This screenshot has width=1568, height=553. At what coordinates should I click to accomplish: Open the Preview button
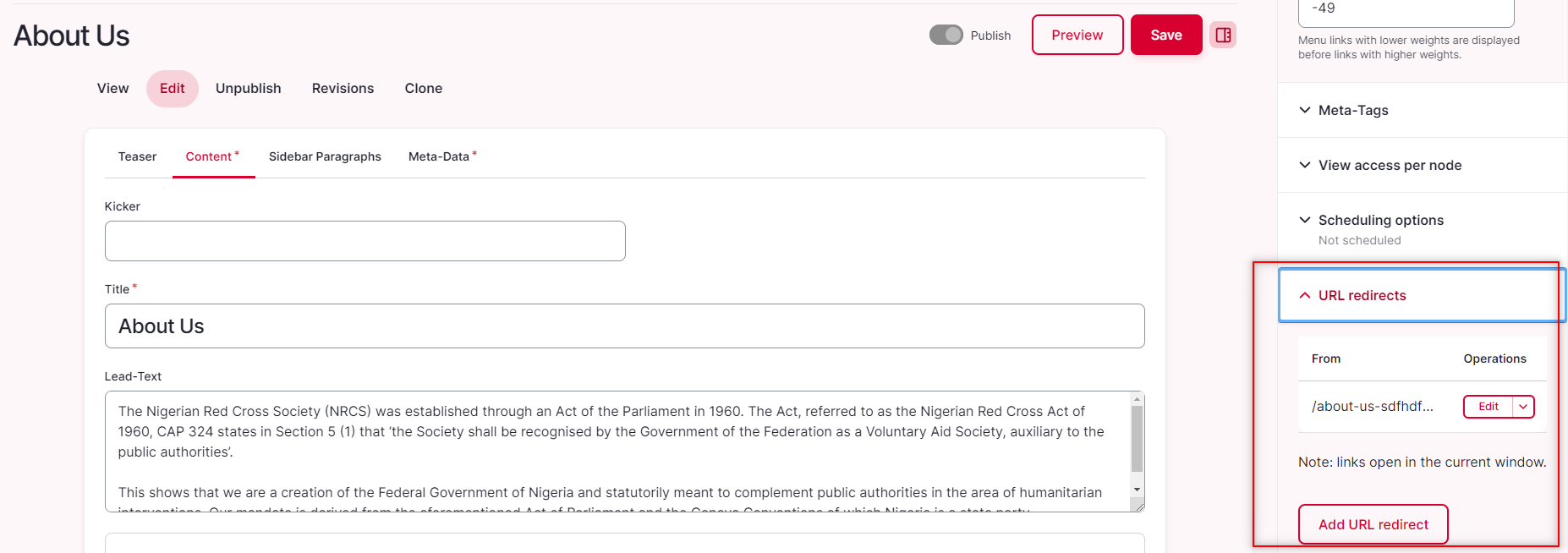tap(1077, 35)
